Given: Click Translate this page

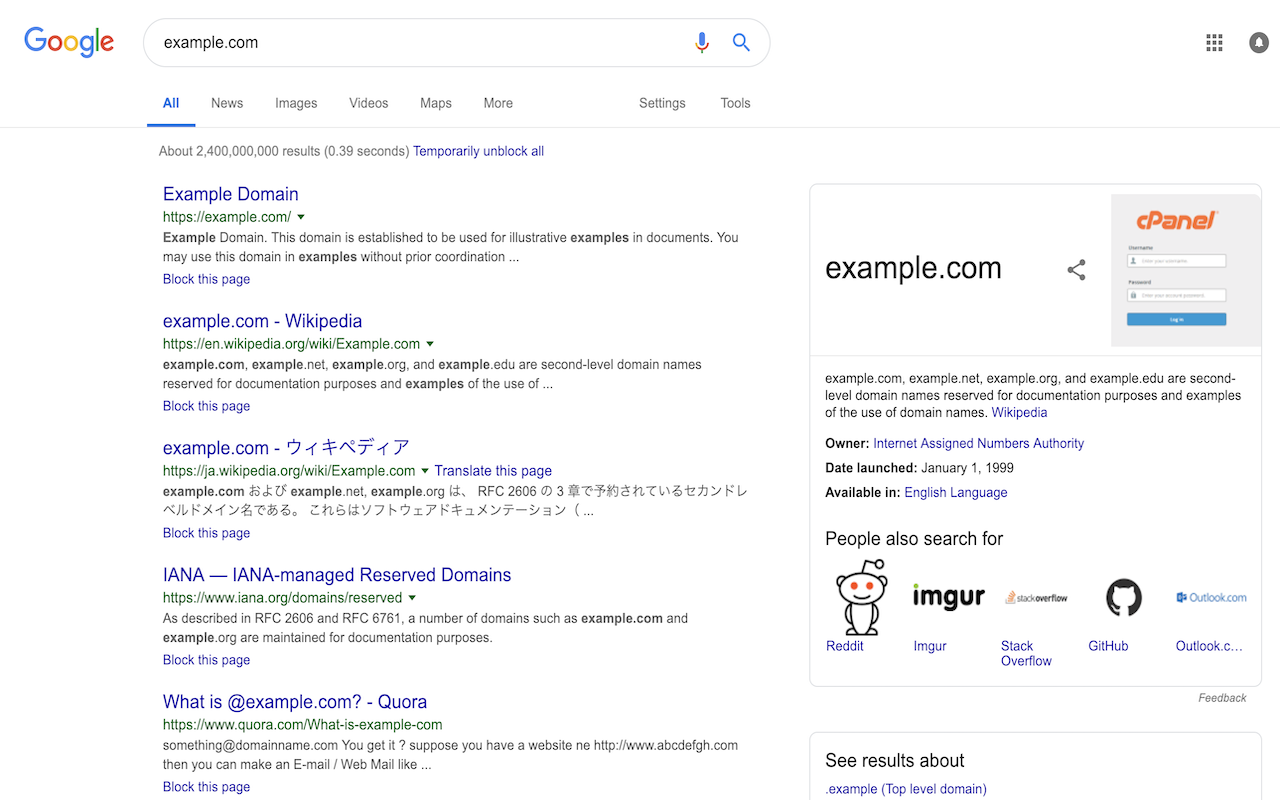Looking at the screenshot, I should pos(493,471).
